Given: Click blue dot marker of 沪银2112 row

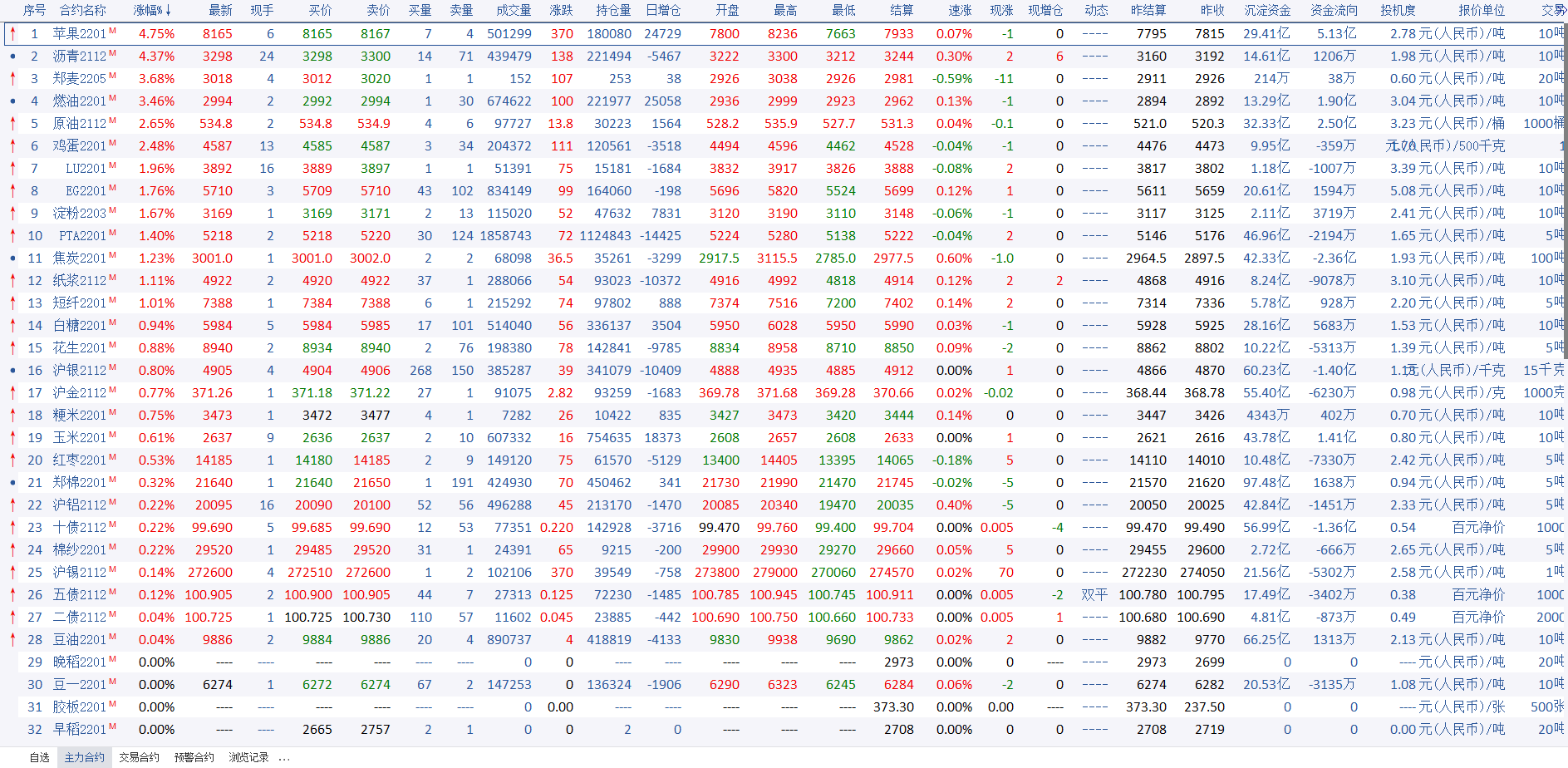Looking at the screenshot, I should click(12, 371).
